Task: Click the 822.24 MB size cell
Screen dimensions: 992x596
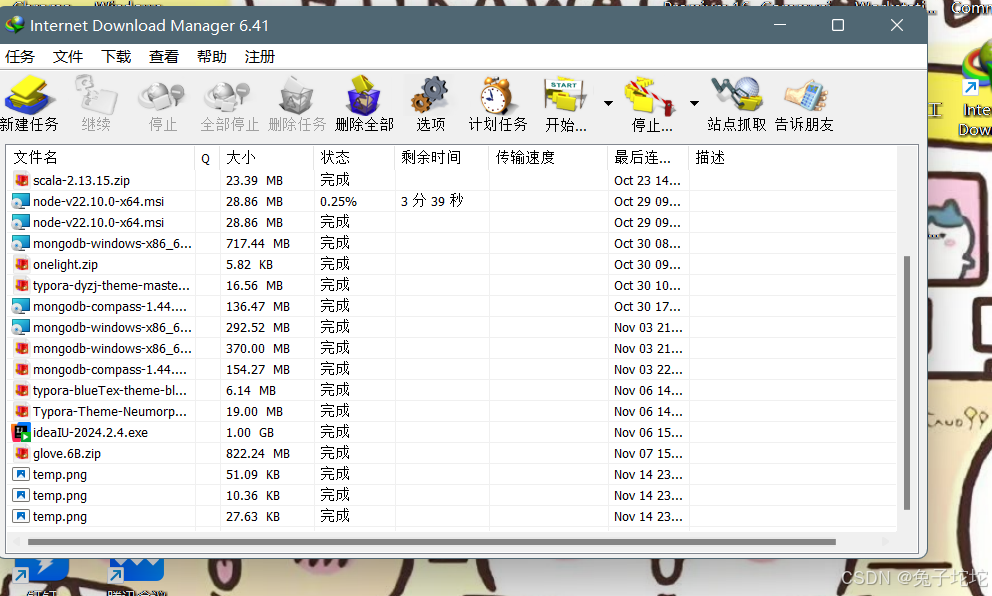Action: 258,454
